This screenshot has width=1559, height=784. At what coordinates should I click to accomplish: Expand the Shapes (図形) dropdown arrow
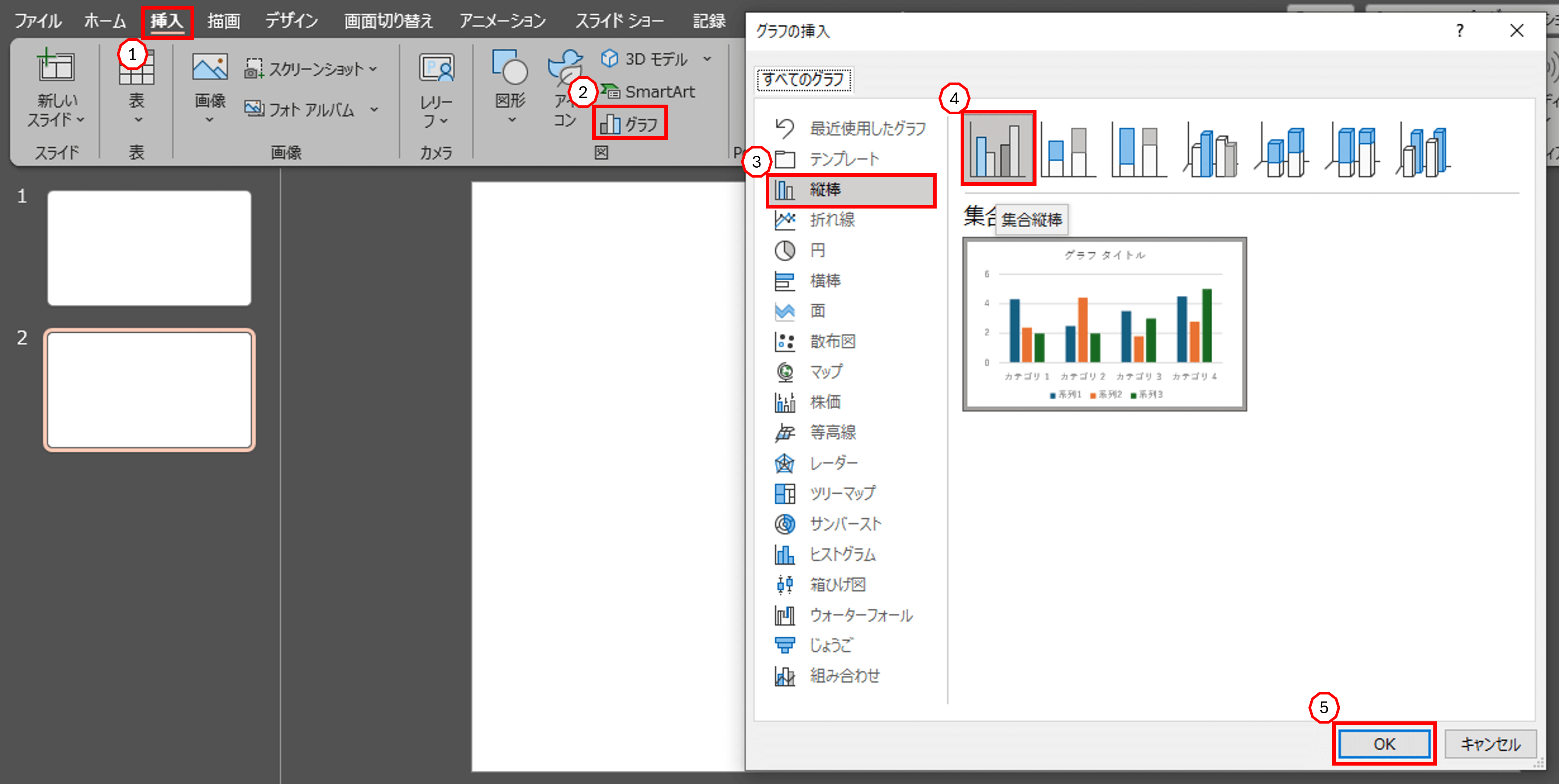pyautogui.click(x=512, y=120)
